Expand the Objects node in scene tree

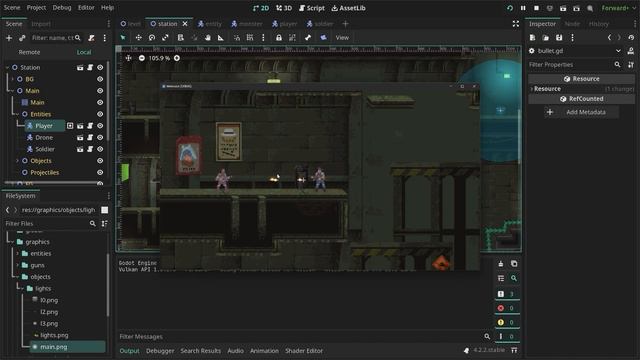pyautogui.click(x=18, y=161)
